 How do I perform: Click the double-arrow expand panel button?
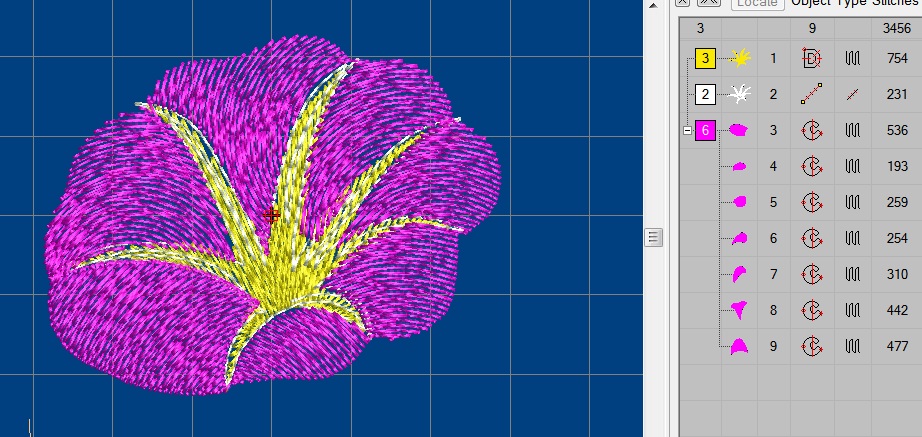[709, 2]
